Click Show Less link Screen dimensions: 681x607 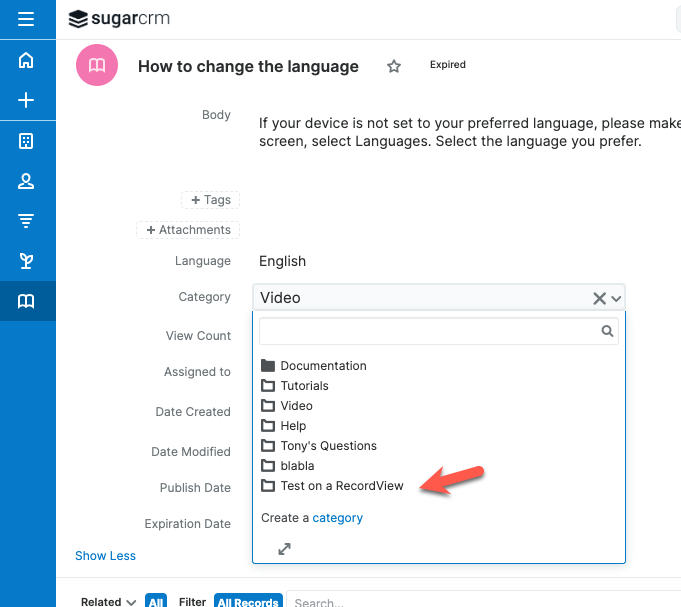(105, 556)
